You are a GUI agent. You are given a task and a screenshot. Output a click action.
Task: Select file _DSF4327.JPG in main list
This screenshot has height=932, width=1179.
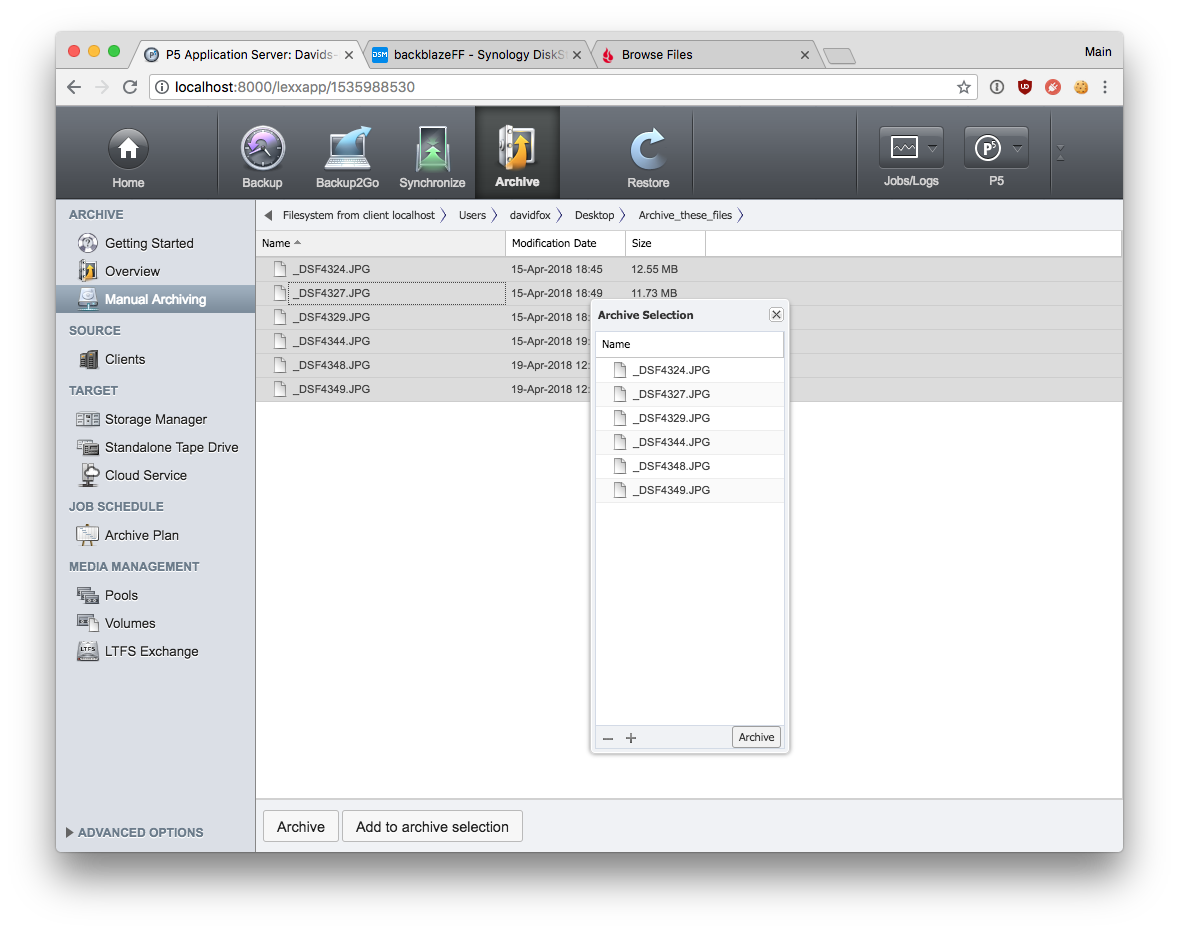(689, 293)
